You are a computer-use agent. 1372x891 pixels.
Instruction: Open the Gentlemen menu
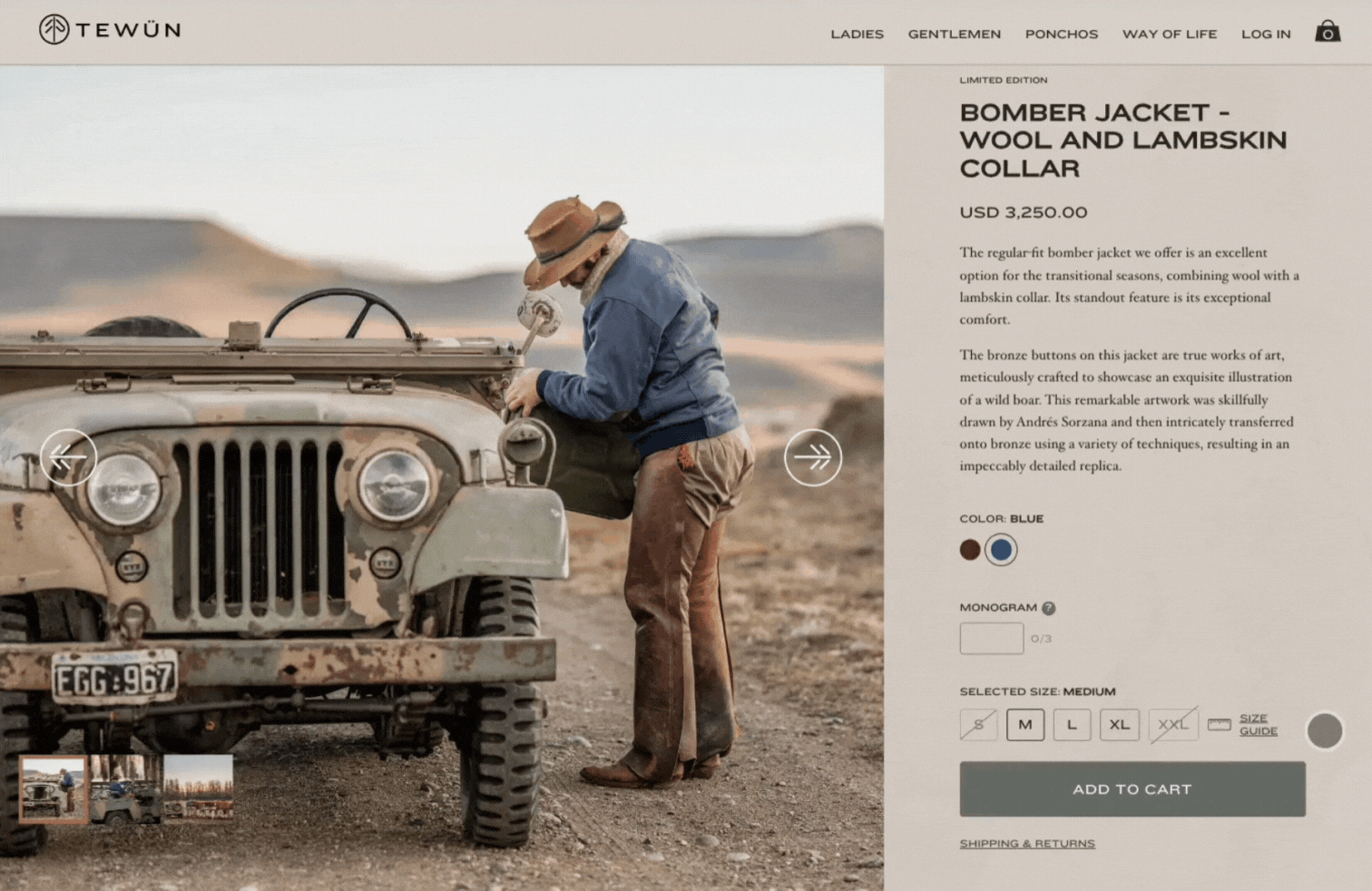pyautogui.click(x=955, y=34)
